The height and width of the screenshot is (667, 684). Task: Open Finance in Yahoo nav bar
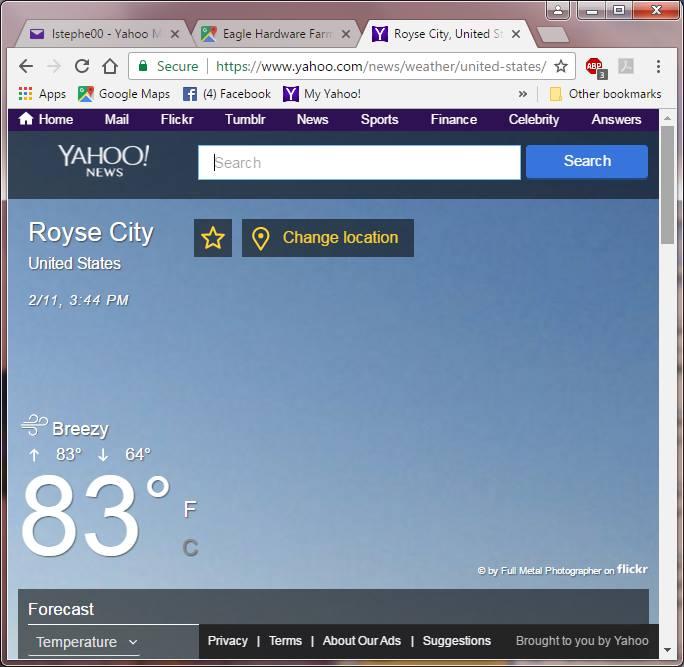pos(454,119)
